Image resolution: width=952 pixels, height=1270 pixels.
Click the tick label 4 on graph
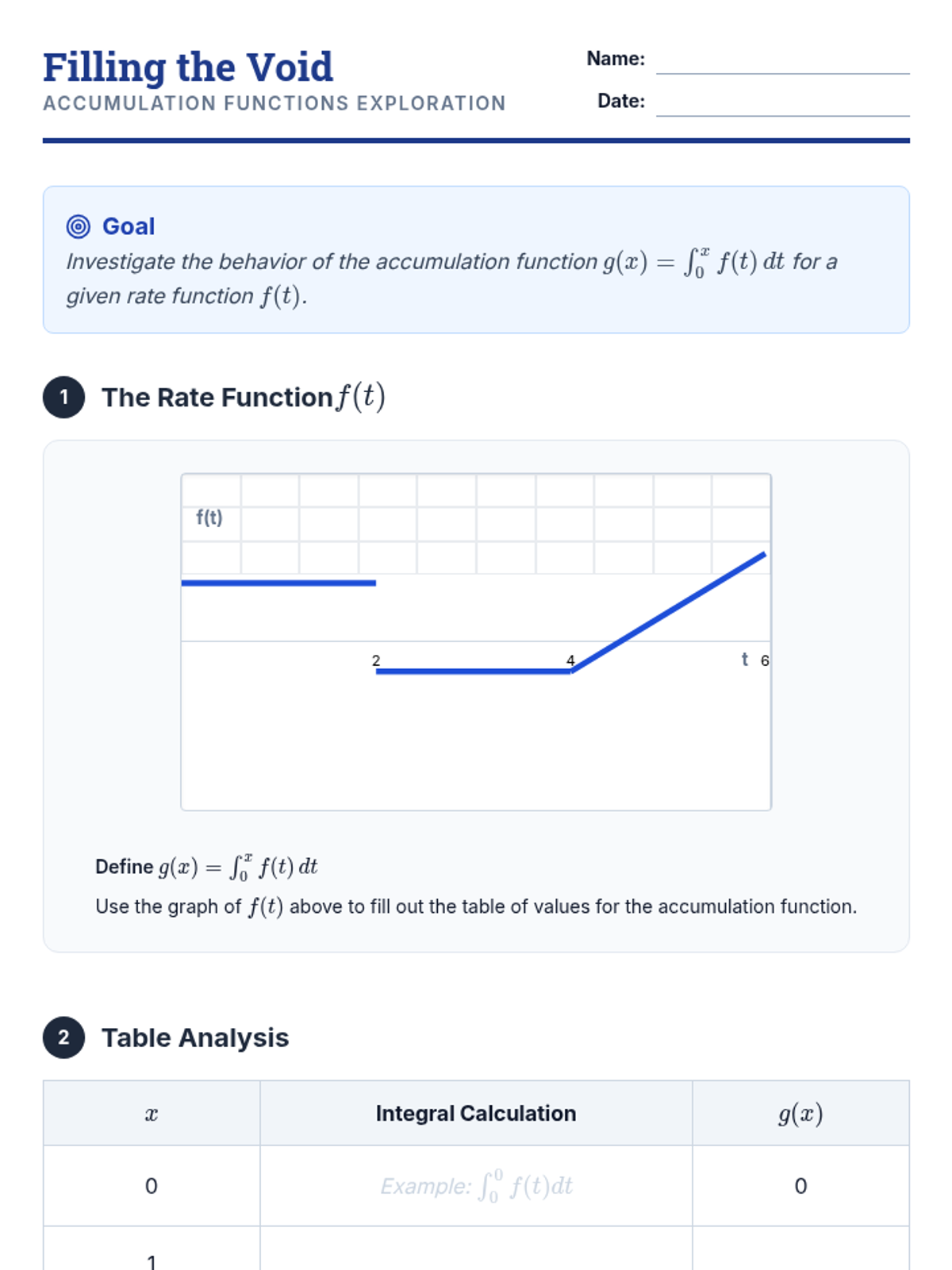tap(570, 660)
